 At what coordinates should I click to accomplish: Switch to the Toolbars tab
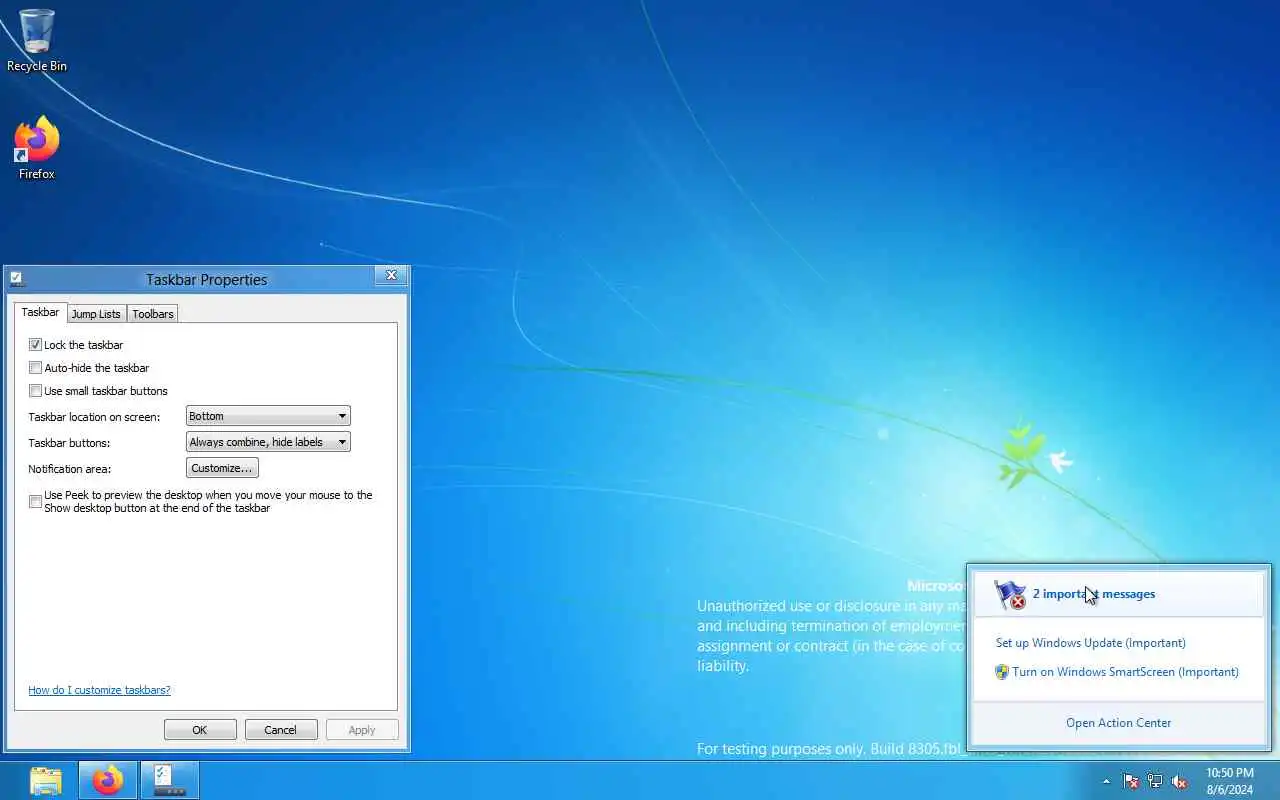pos(153,314)
